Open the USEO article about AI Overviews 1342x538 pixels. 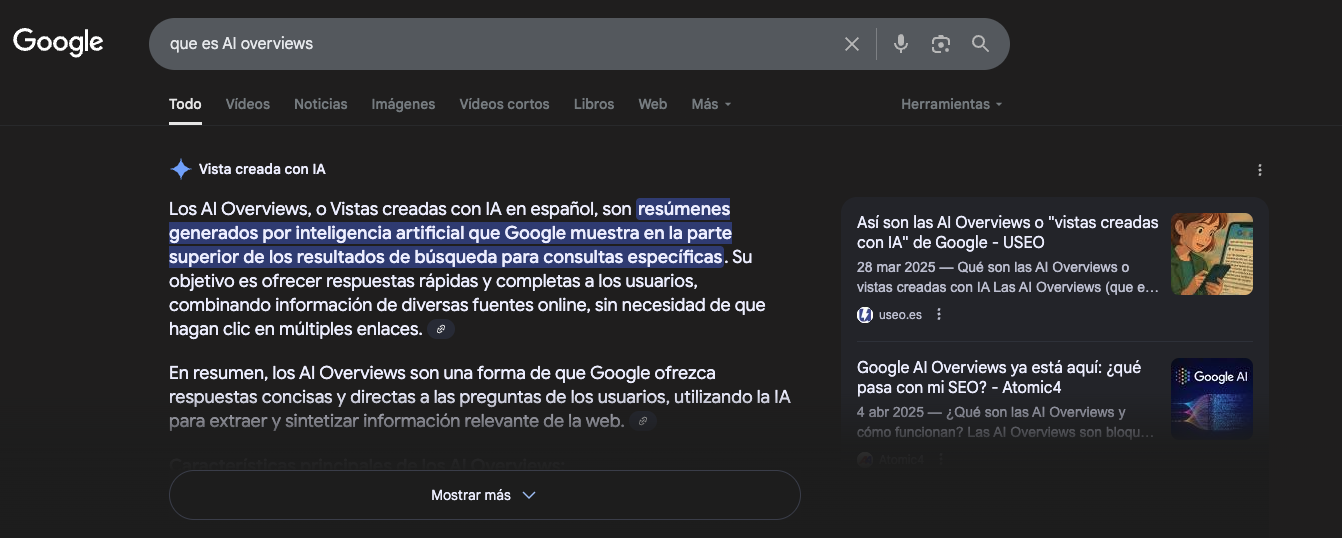(1008, 232)
